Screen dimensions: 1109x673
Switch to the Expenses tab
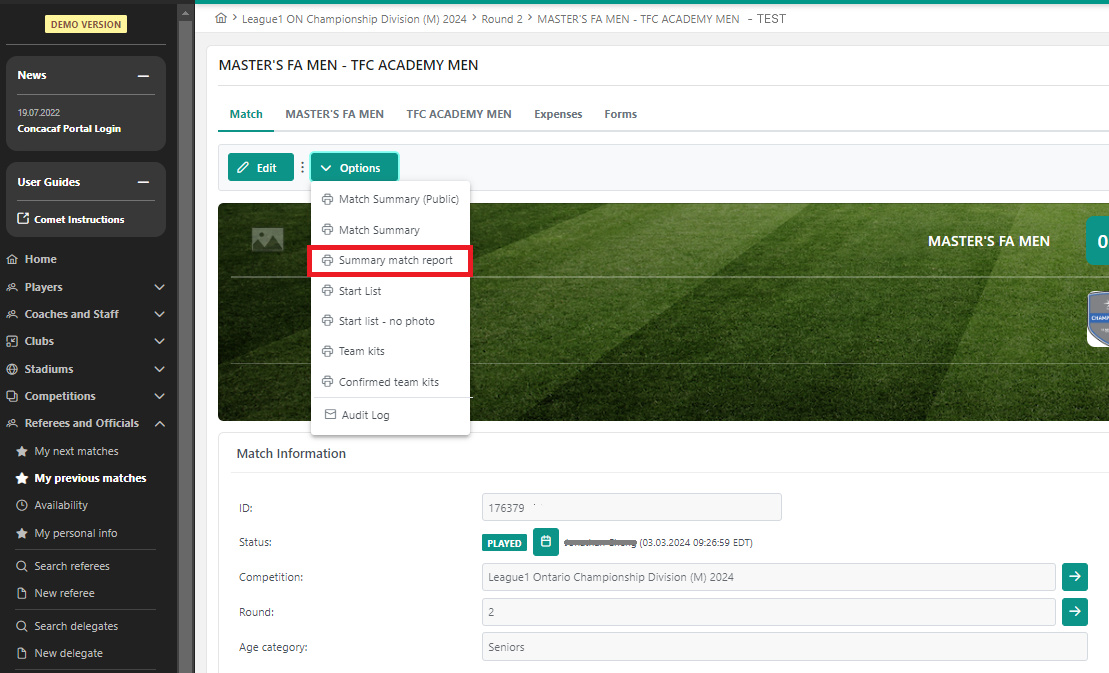[558, 114]
